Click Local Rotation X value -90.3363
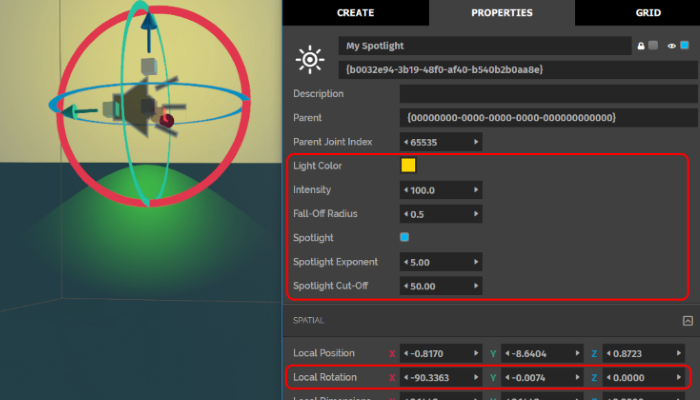Image resolution: width=700 pixels, height=400 pixels. pyautogui.click(x=429, y=378)
